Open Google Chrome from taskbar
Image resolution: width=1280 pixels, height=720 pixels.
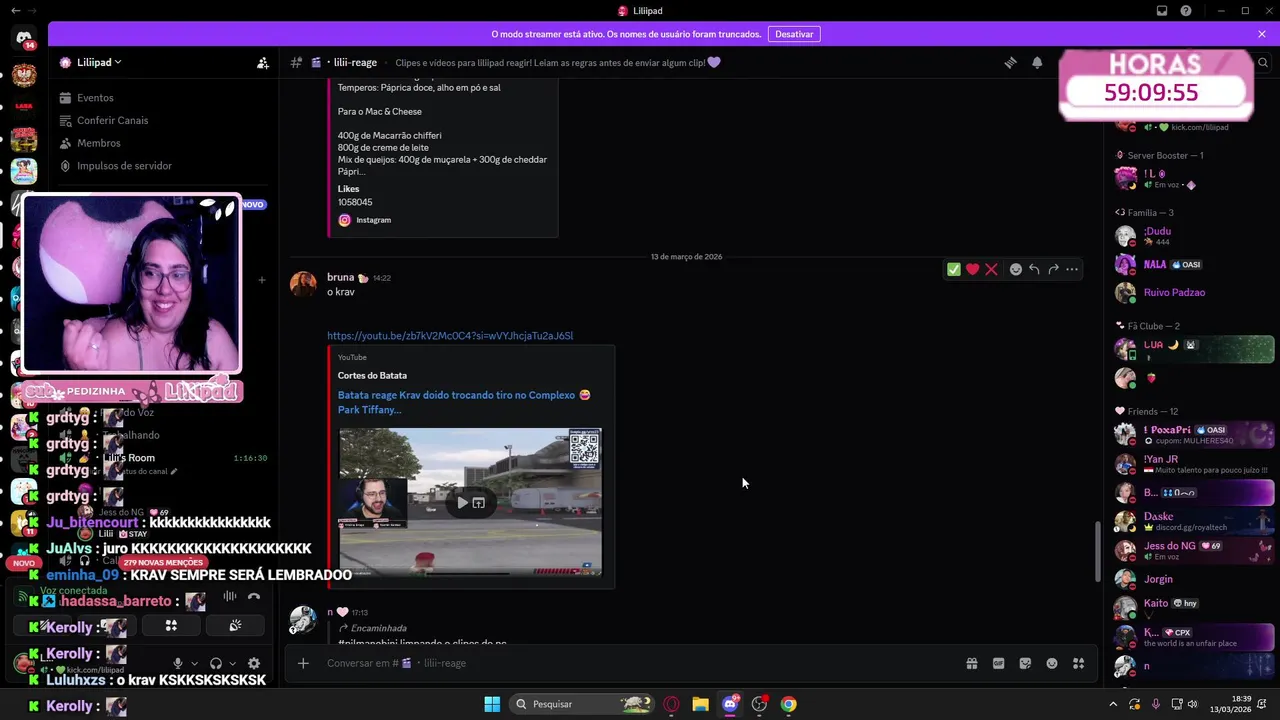point(789,704)
